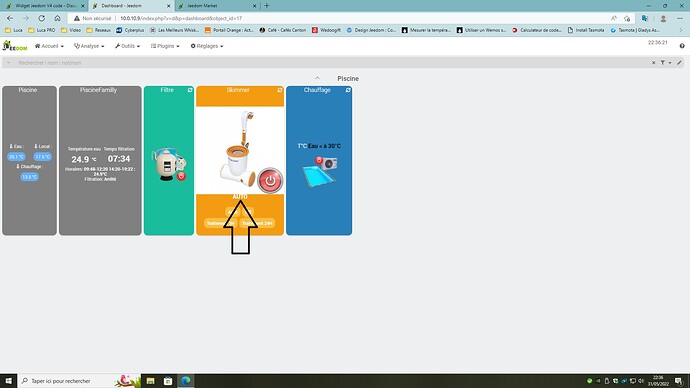Image resolution: width=690 pixels, height=388 pixels.
Task: Refresh the Skimmer widget
Action: (280, 90)
